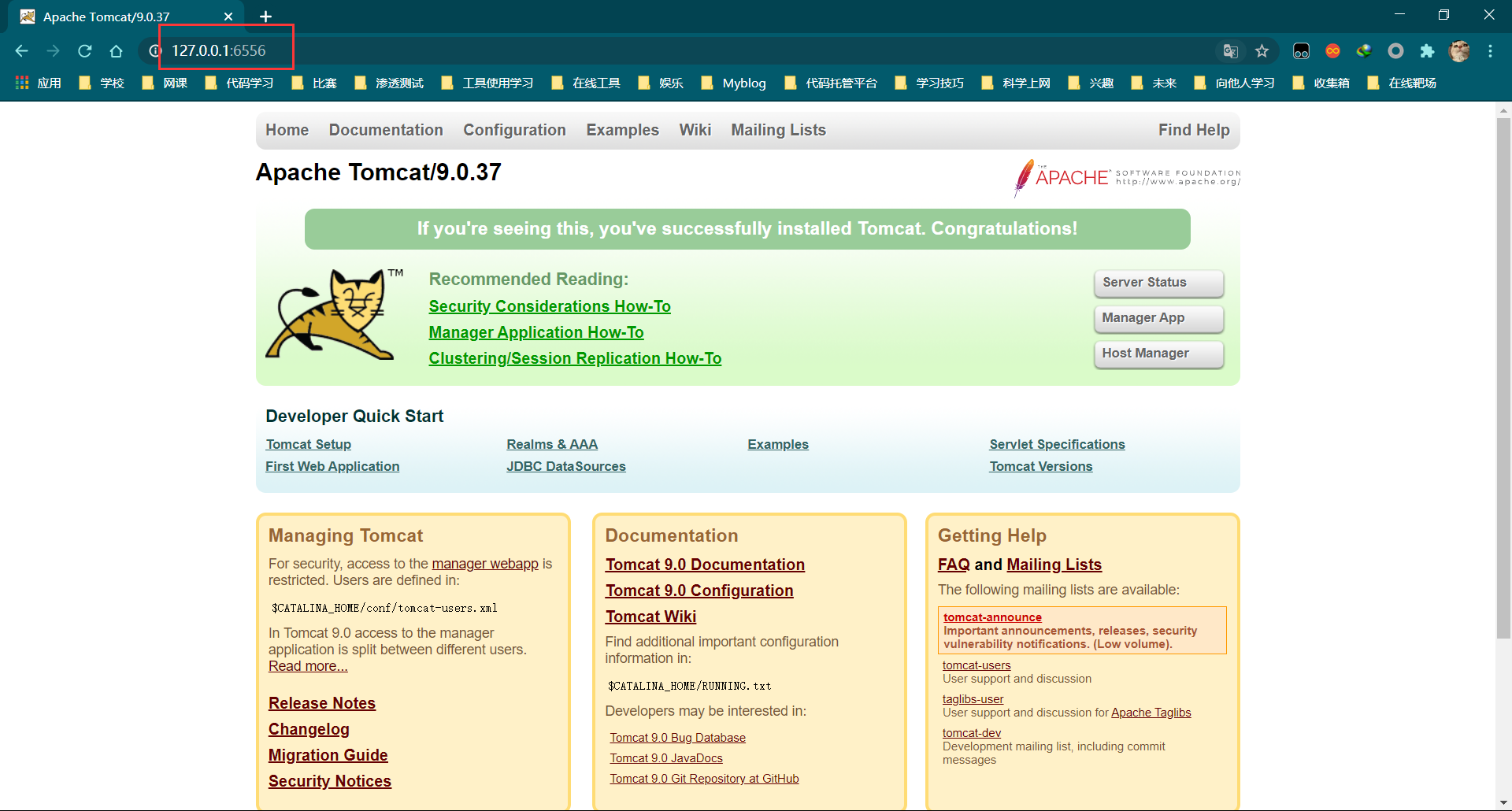Viewport: 1512px width, 811px height.
Task: Open Tomcat 9.0 Bug Database link
Action: point(677,738)
